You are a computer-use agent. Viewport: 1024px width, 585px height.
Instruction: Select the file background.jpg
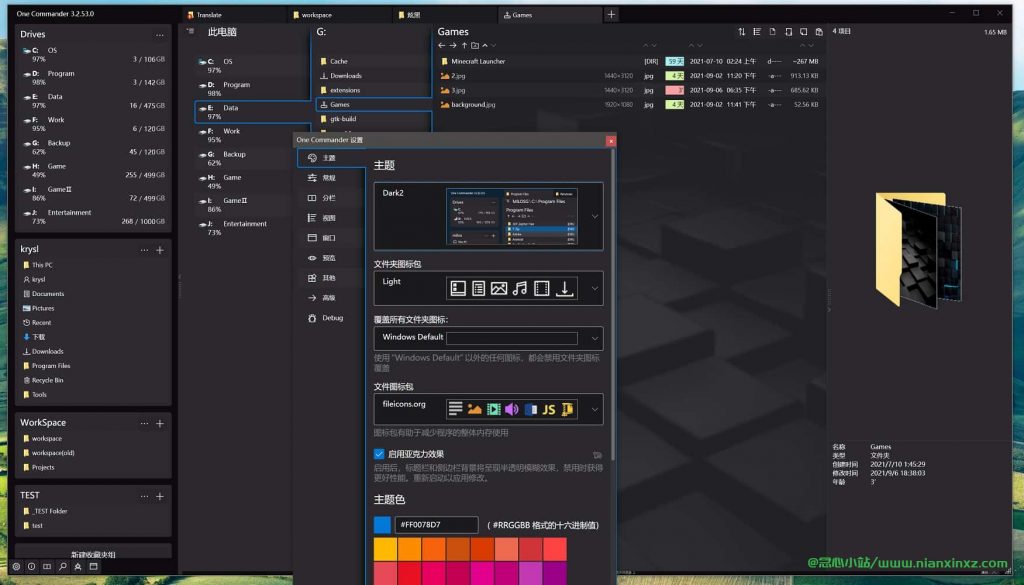630,104
